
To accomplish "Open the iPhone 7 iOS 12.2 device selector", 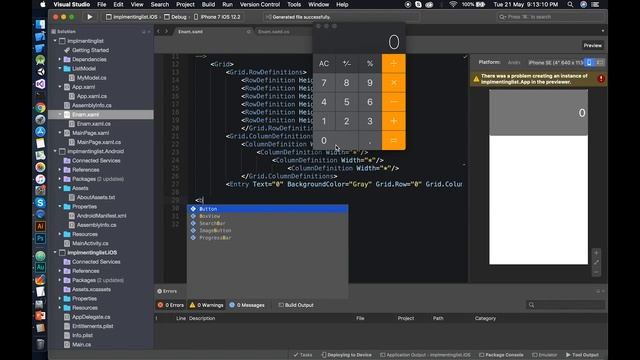I will 217,17.
